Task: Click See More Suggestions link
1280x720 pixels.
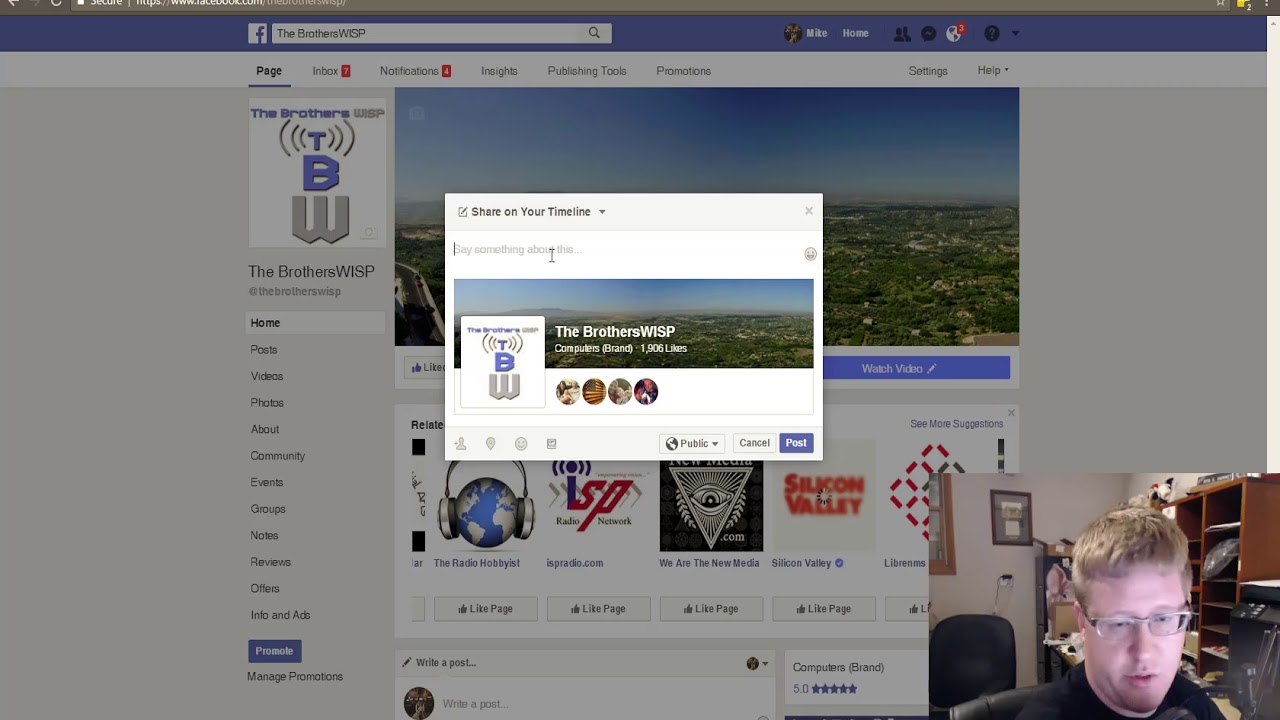Action: click(956, 424)
